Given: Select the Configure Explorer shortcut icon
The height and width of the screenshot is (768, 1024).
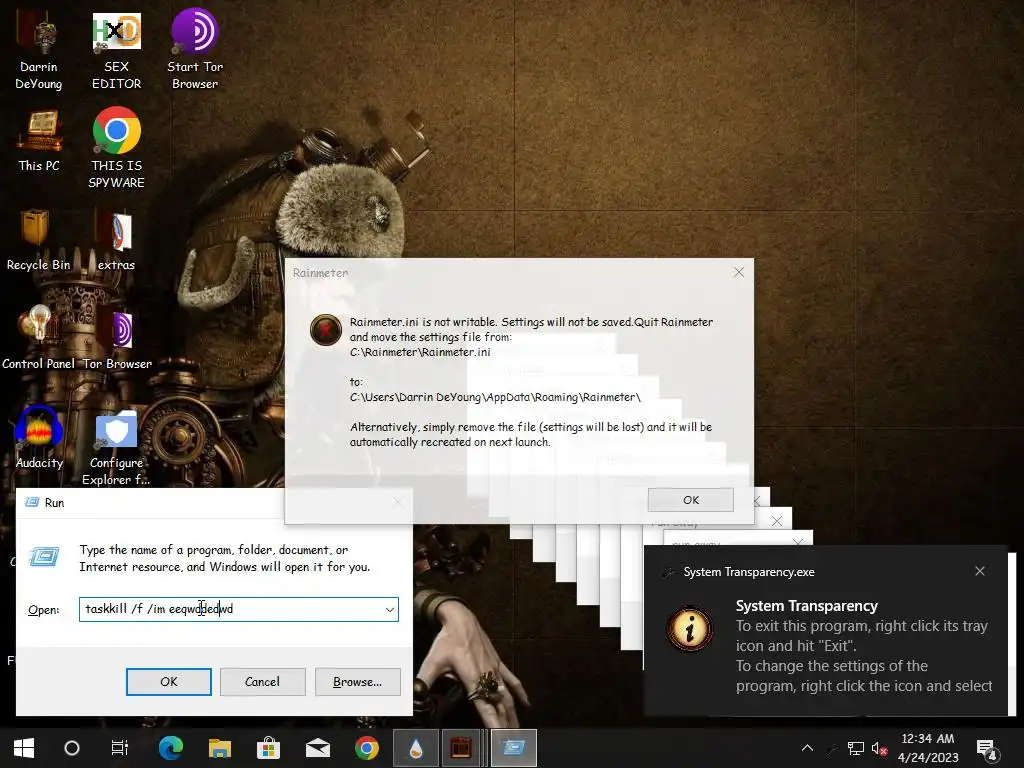Looking at the screenshot, I should (116, 448).
